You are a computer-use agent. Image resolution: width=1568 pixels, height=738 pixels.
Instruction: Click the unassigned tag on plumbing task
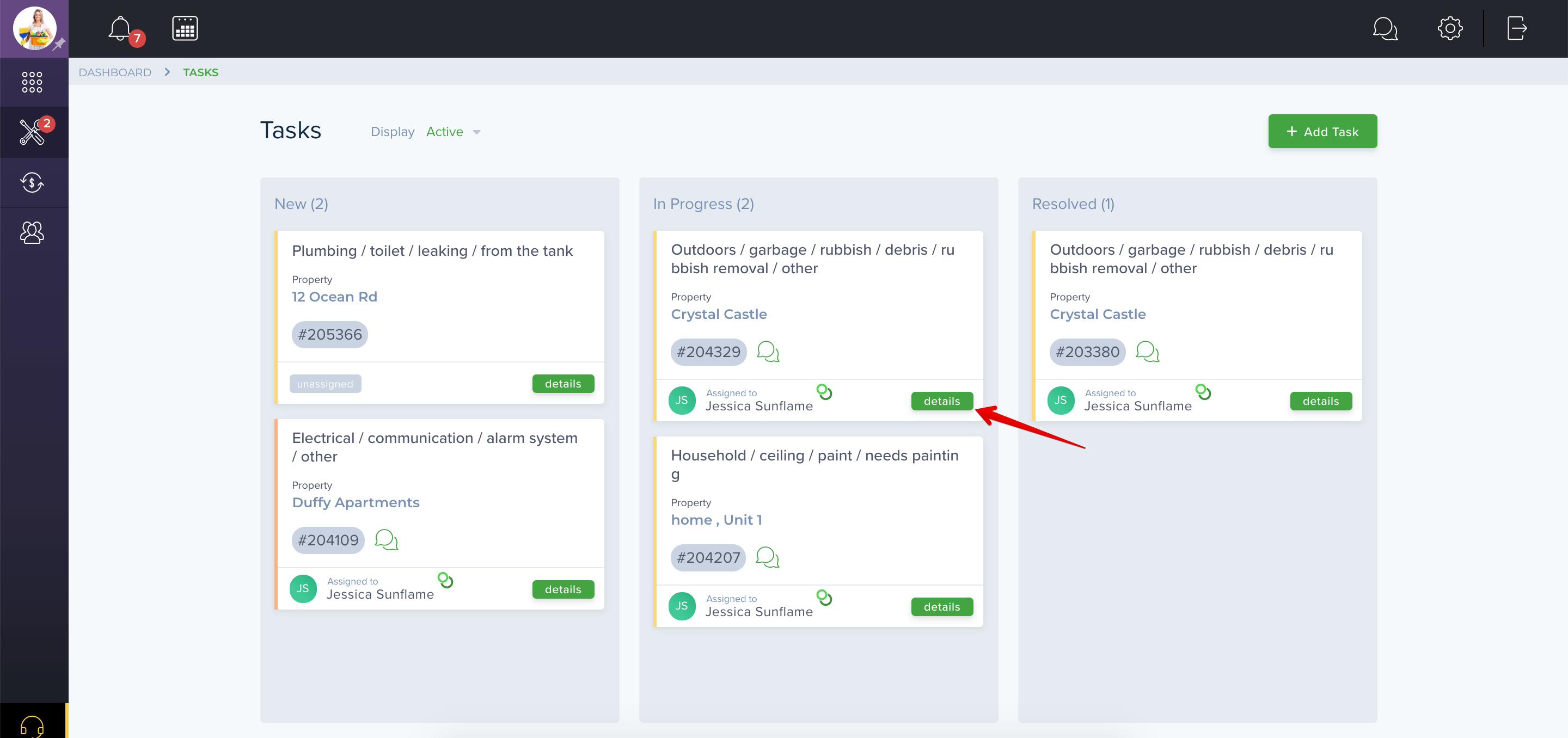(x=325, y=384)
